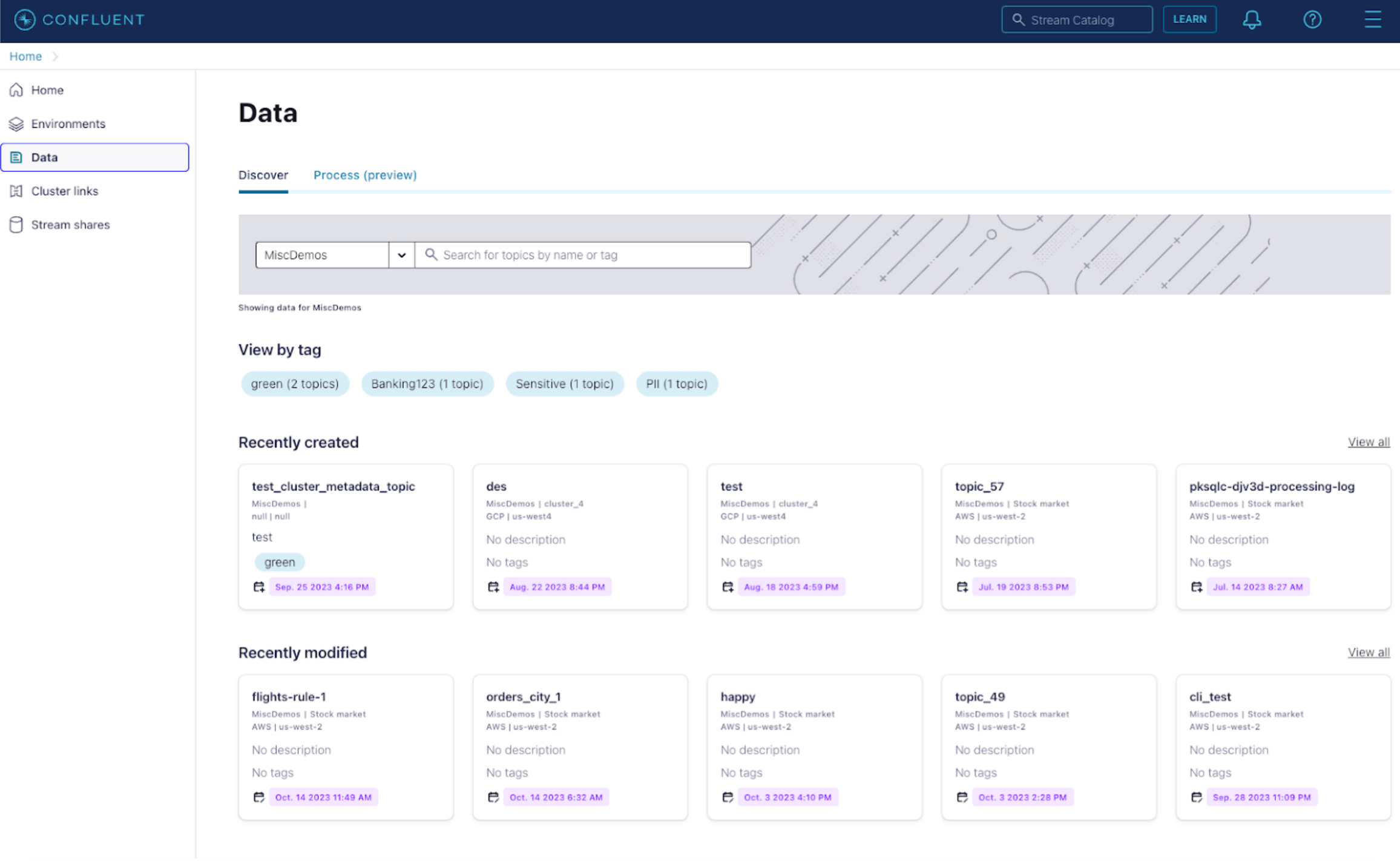
Task: Click the Home sidebar icon
Action: click(16, 90)
